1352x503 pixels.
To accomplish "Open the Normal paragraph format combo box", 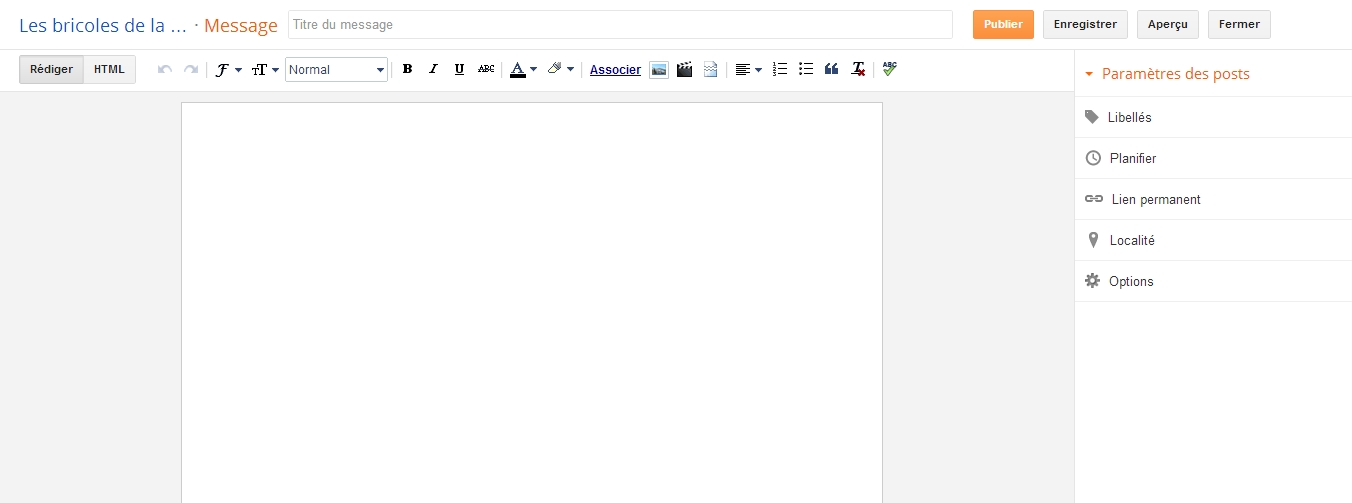I will [x=336, y=69].
